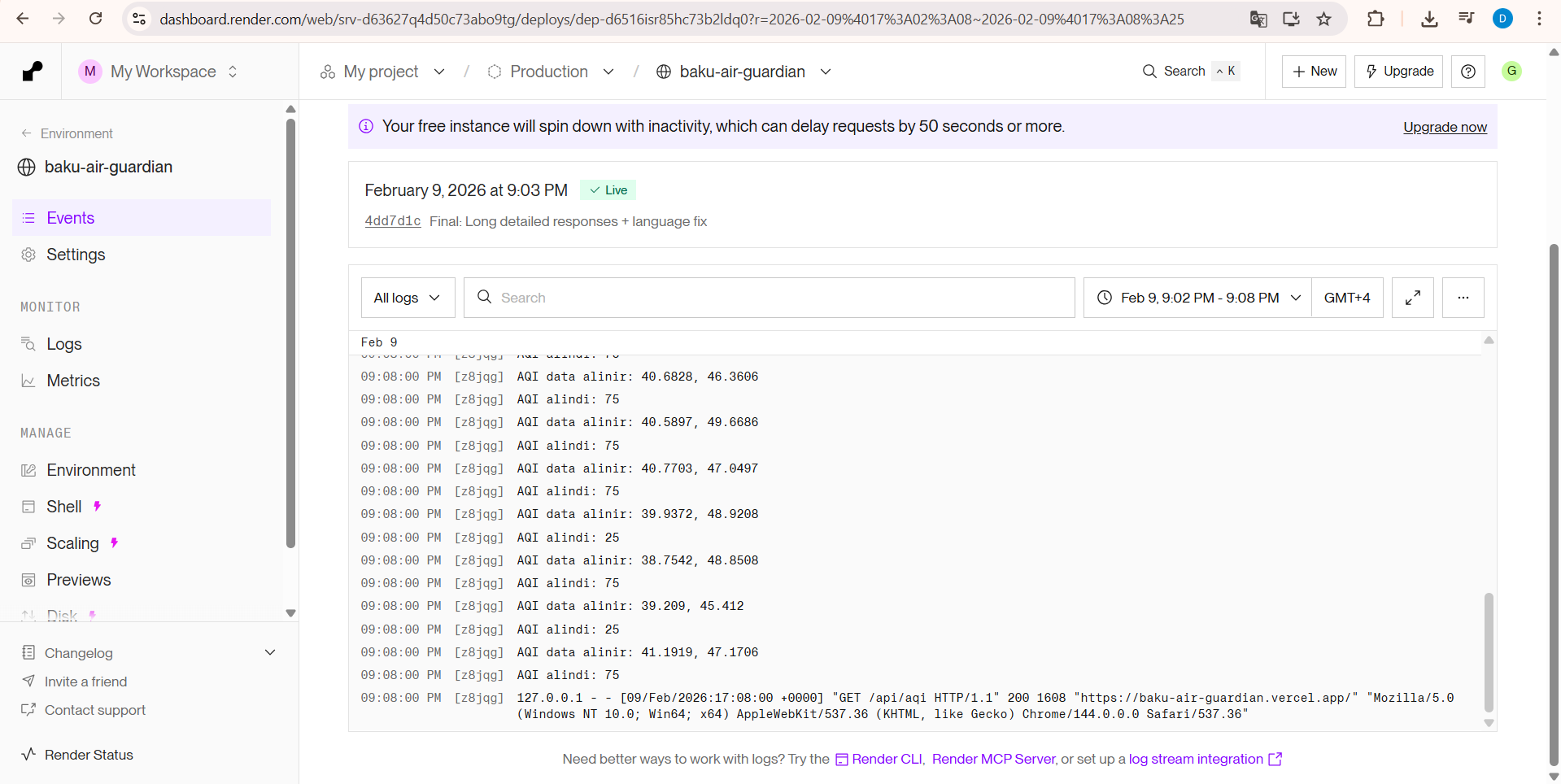This screenshot has width=1561, height=784.
Task: Open the green G user avatar
Action: click(x=1511, y=72)
